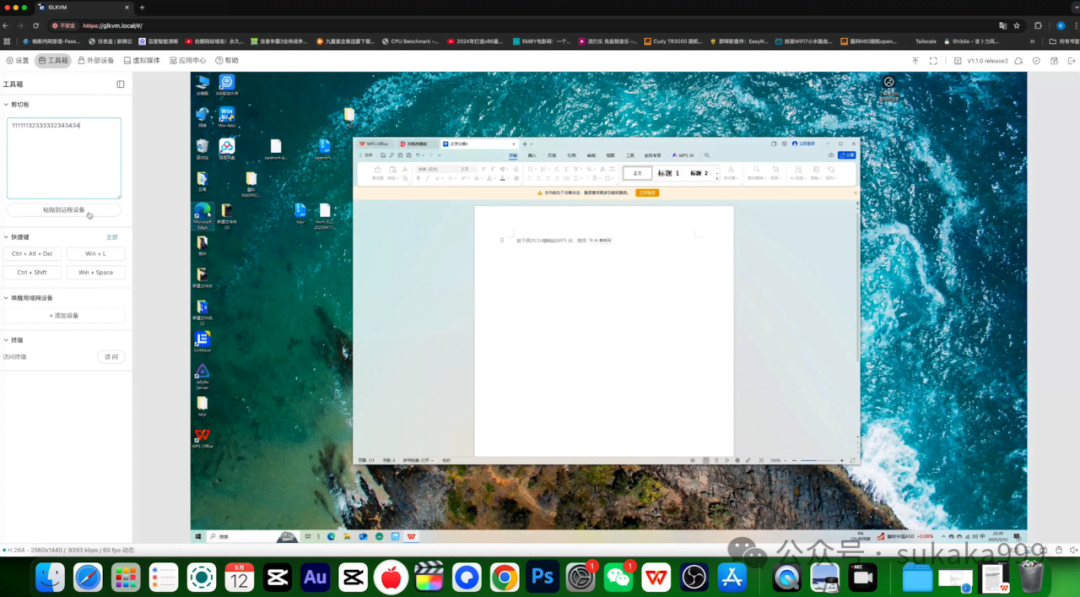Switch to the 虚拟媒体 tab

(x=142, y=61)
